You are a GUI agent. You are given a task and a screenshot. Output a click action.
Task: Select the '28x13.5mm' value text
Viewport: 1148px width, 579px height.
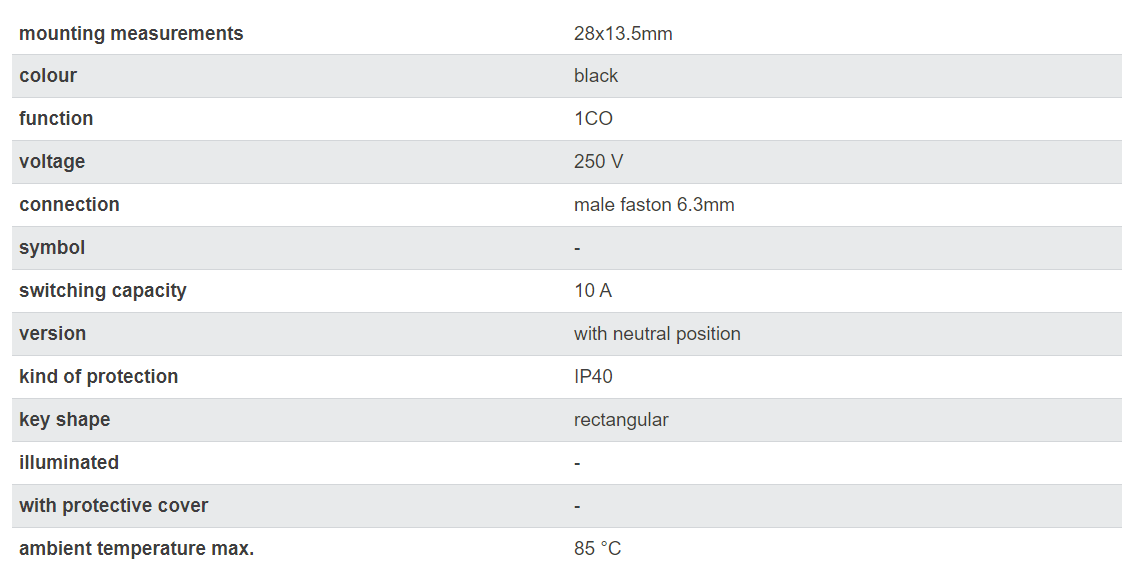click(623, 33)
